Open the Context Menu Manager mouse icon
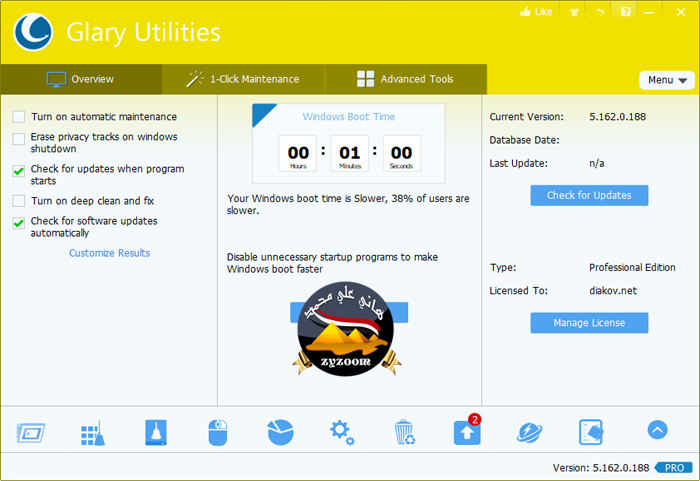Viewport: 700px width, 481px height. click(218, 432)
